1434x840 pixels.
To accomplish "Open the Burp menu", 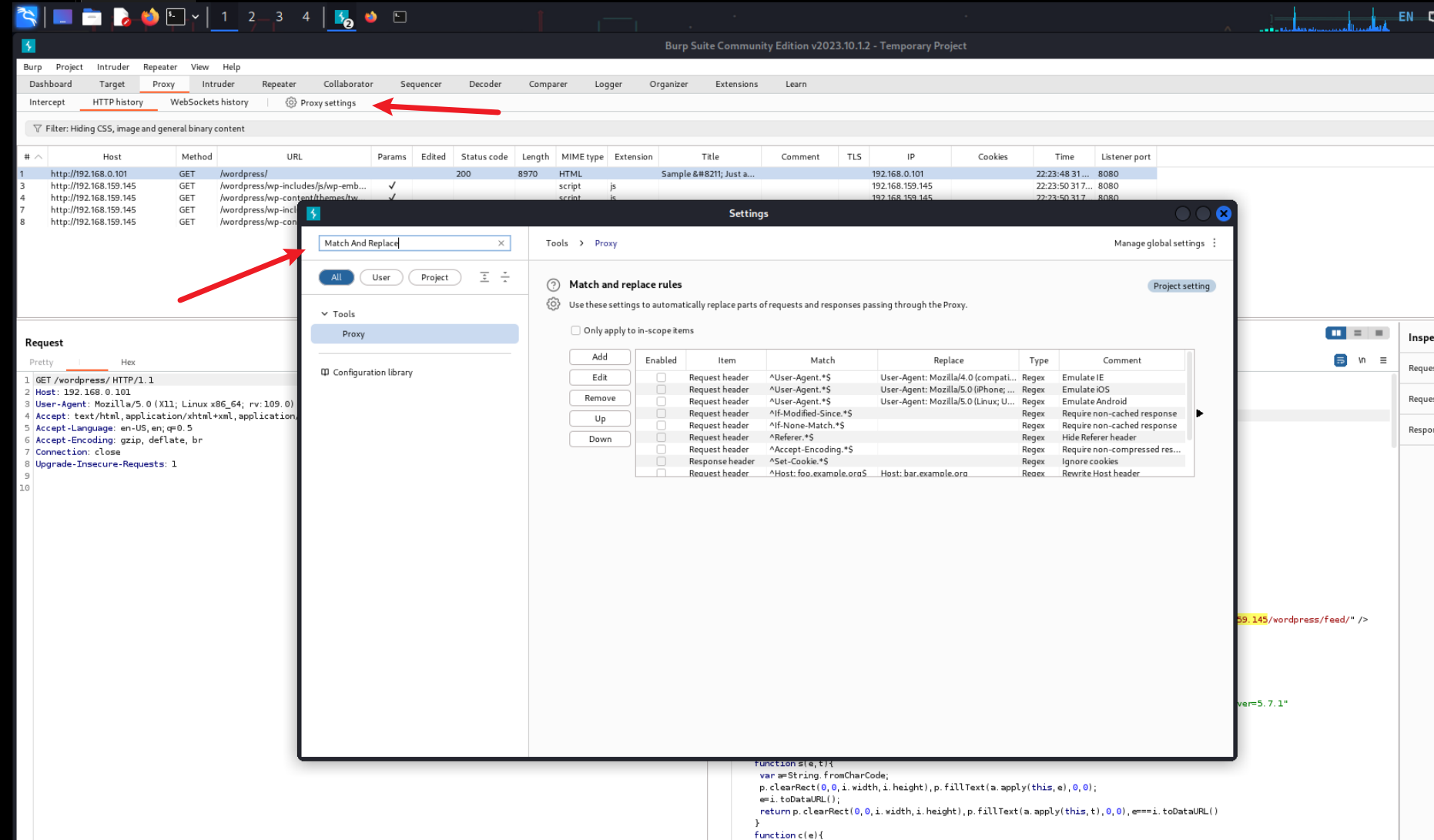I will tap(32, 67).
